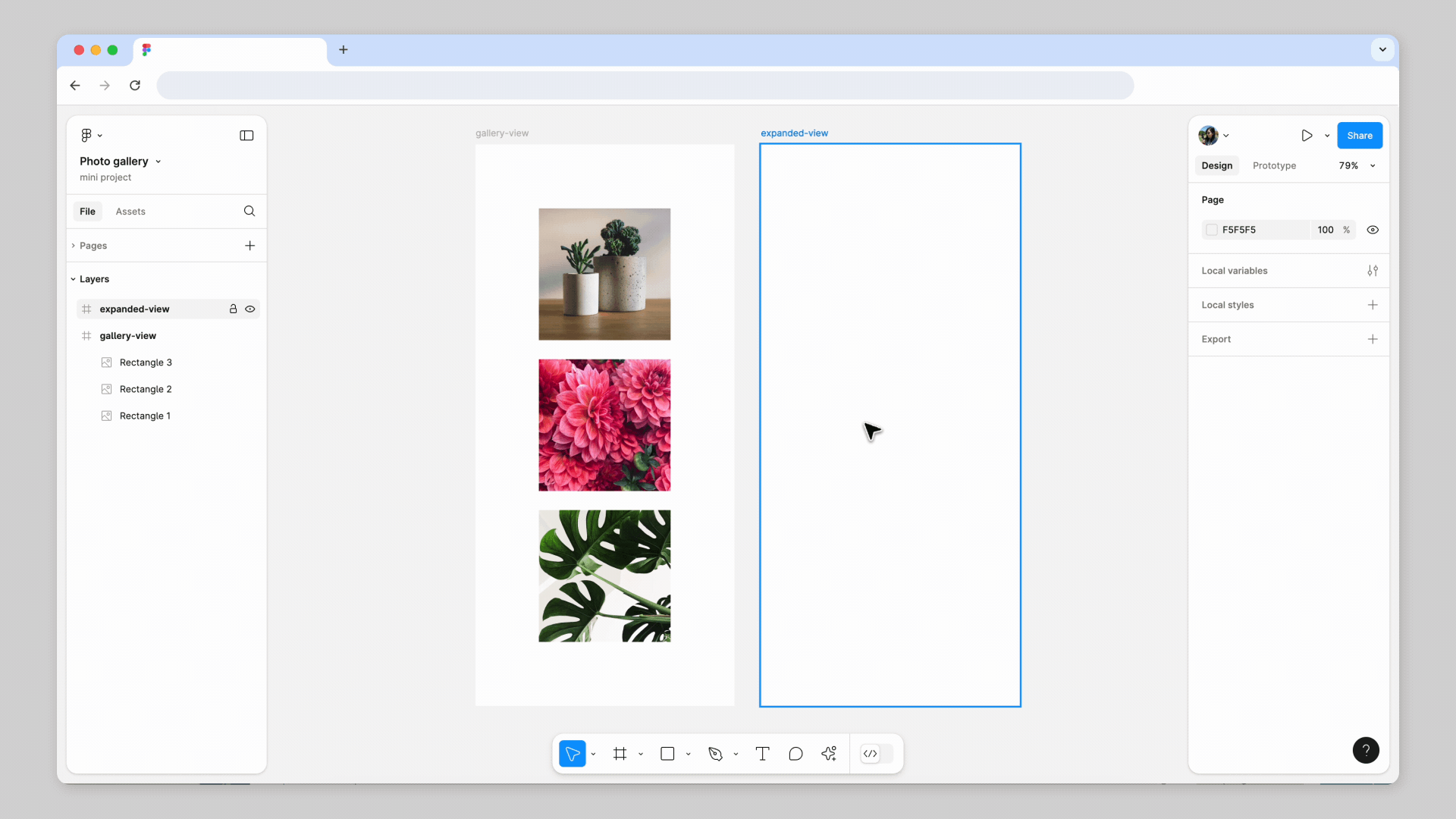Image resolution: width=1456 pixels, height=819 pixels.
Task: Click the expanded-view frame title on canvas
Action: [794, 133]
